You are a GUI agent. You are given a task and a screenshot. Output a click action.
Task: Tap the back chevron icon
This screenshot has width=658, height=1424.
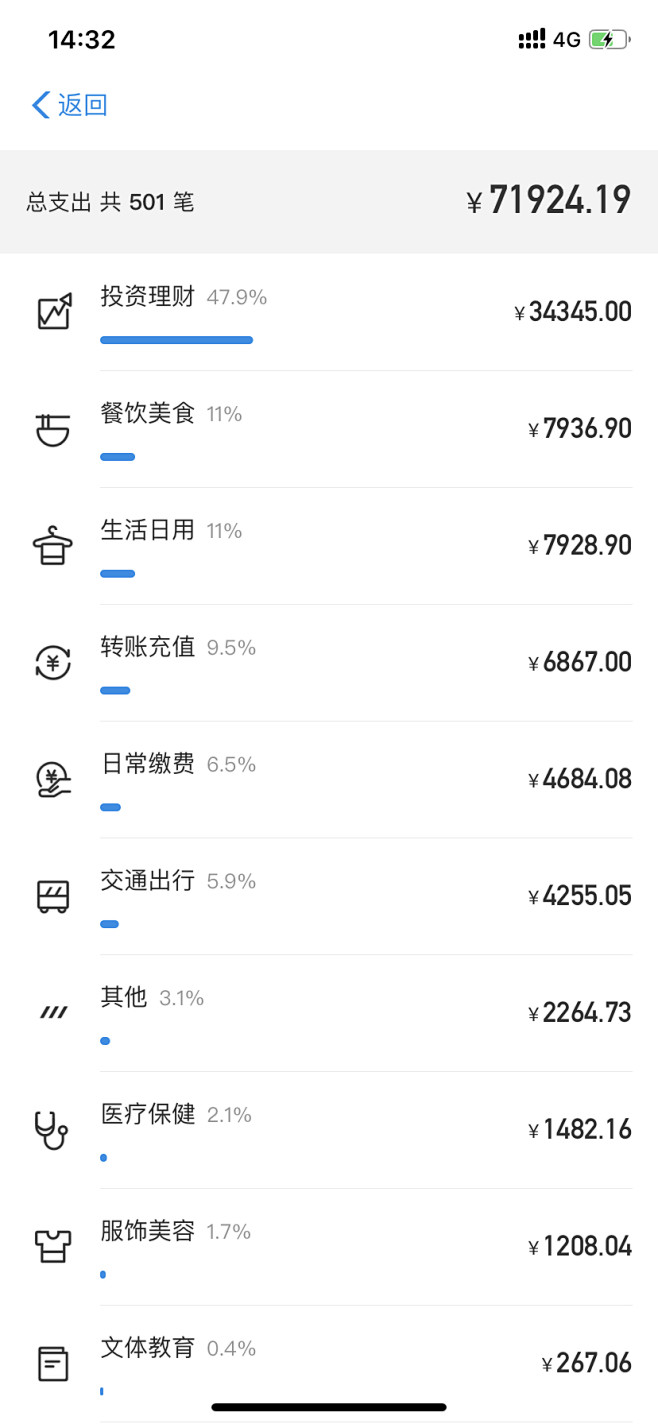[39, 104]
